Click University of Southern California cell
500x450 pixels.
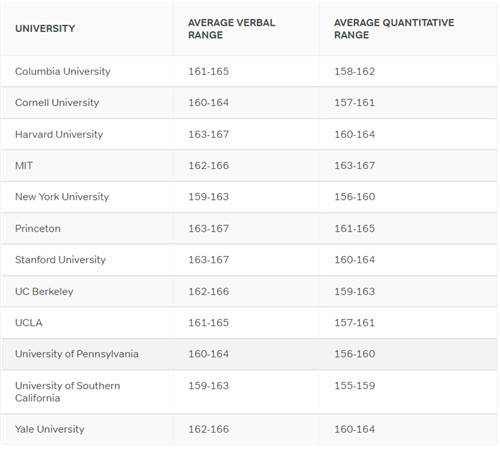[x=68, y=392]
